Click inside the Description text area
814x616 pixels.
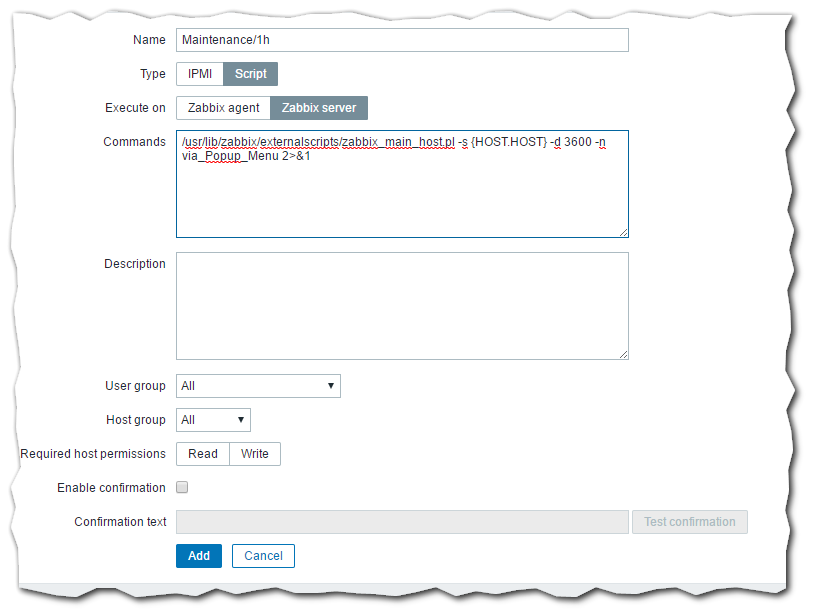coord(402,305)
